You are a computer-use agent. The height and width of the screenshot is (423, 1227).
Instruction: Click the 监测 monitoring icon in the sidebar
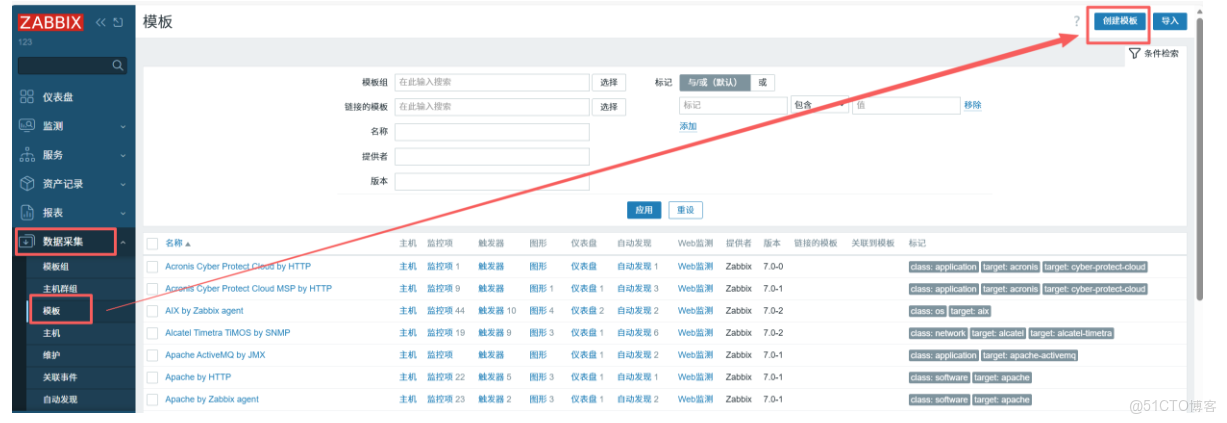27,126
